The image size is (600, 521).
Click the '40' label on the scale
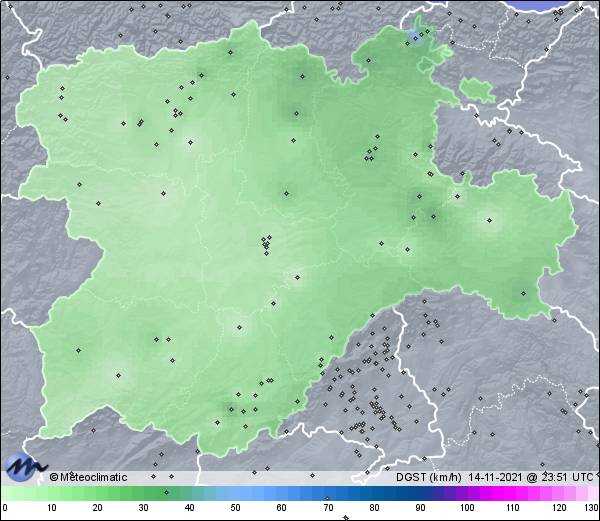pos(189,508)
